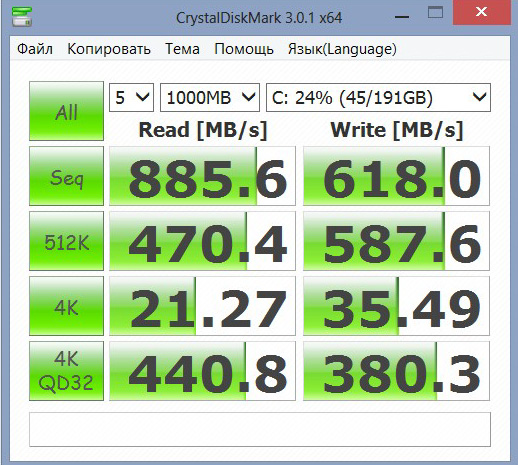Open the Язык(Language) menu
Image resolution: width=518 pixels, height=465 pixels.
(342, 49)
